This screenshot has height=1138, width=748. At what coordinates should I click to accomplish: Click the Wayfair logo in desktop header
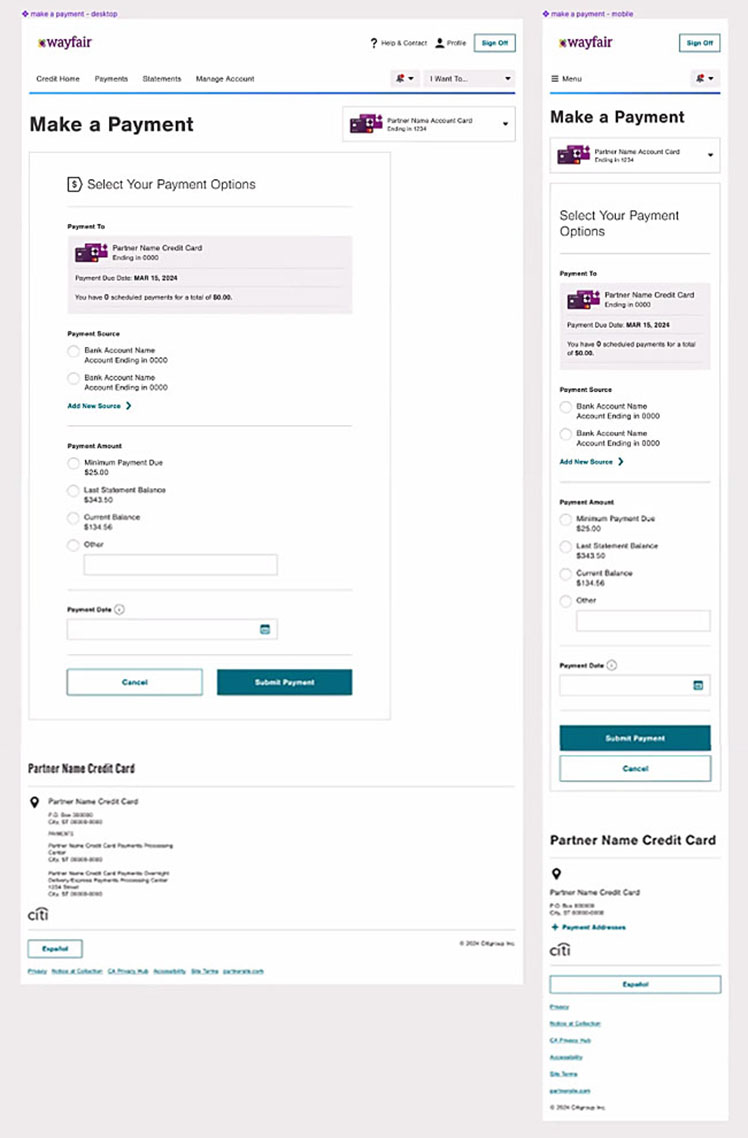65,43
